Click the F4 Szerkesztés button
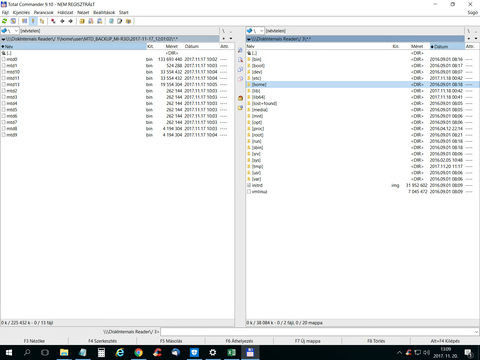 (102, 341)
